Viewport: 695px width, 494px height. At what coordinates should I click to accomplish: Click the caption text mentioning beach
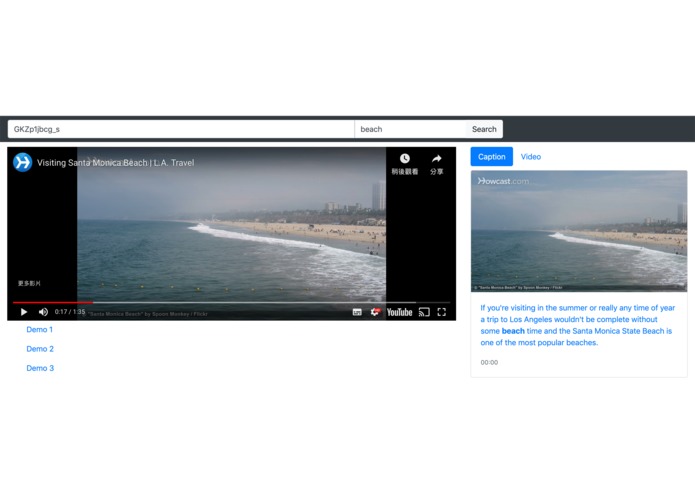tap(578, 325)
